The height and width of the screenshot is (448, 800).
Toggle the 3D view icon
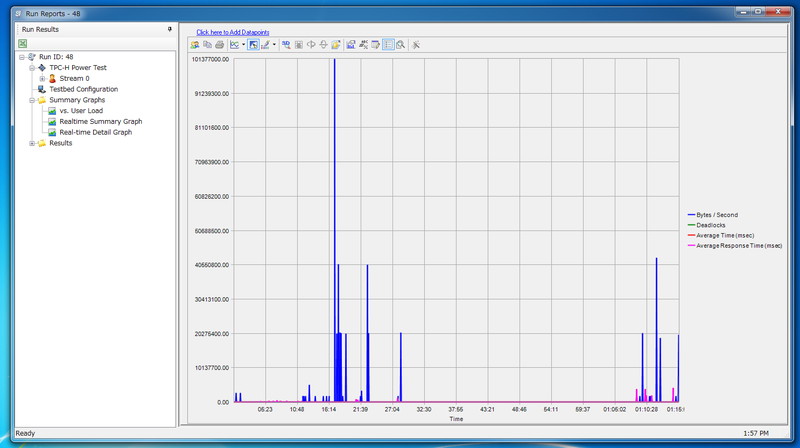point(286,45)
